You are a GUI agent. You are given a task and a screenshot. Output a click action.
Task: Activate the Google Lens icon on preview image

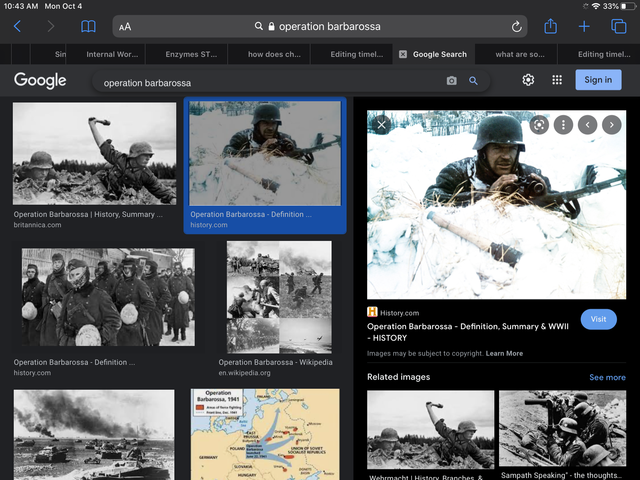click(539, 125)
